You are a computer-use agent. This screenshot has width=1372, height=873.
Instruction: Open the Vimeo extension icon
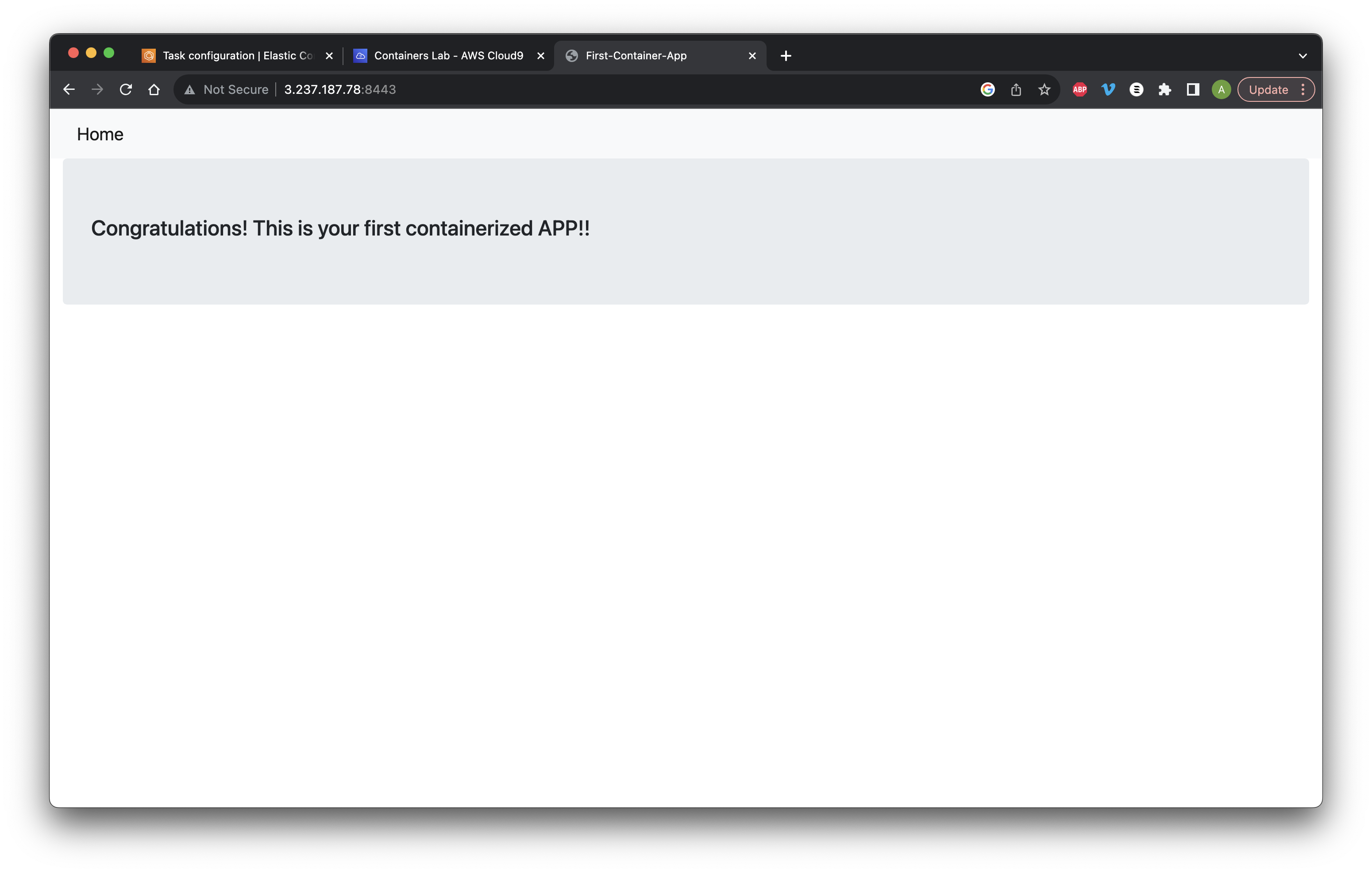pyautogui.click(x=1108, y=89)
